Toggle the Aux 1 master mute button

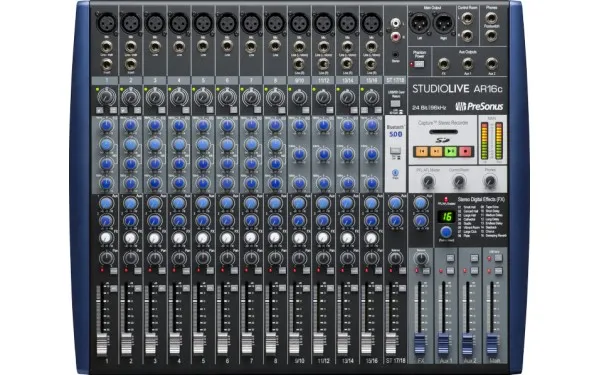(x=450, y=271)
